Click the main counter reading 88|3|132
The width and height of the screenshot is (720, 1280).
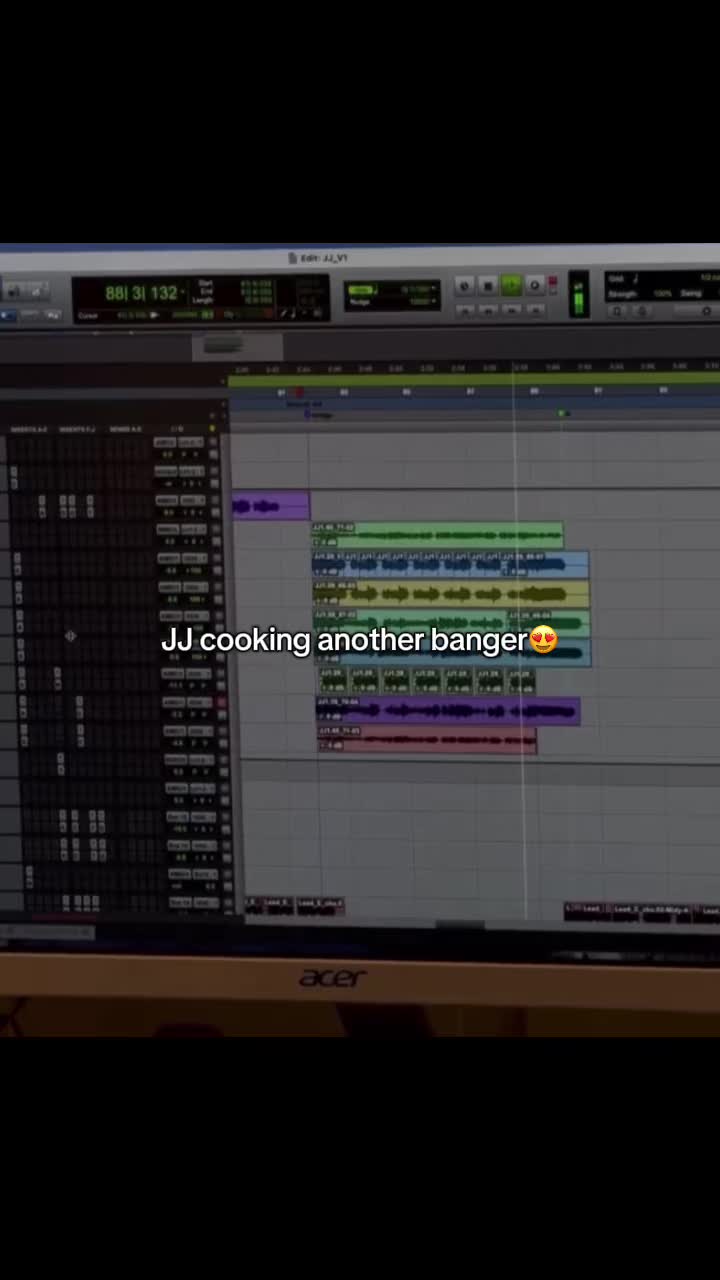click(141, 293)
